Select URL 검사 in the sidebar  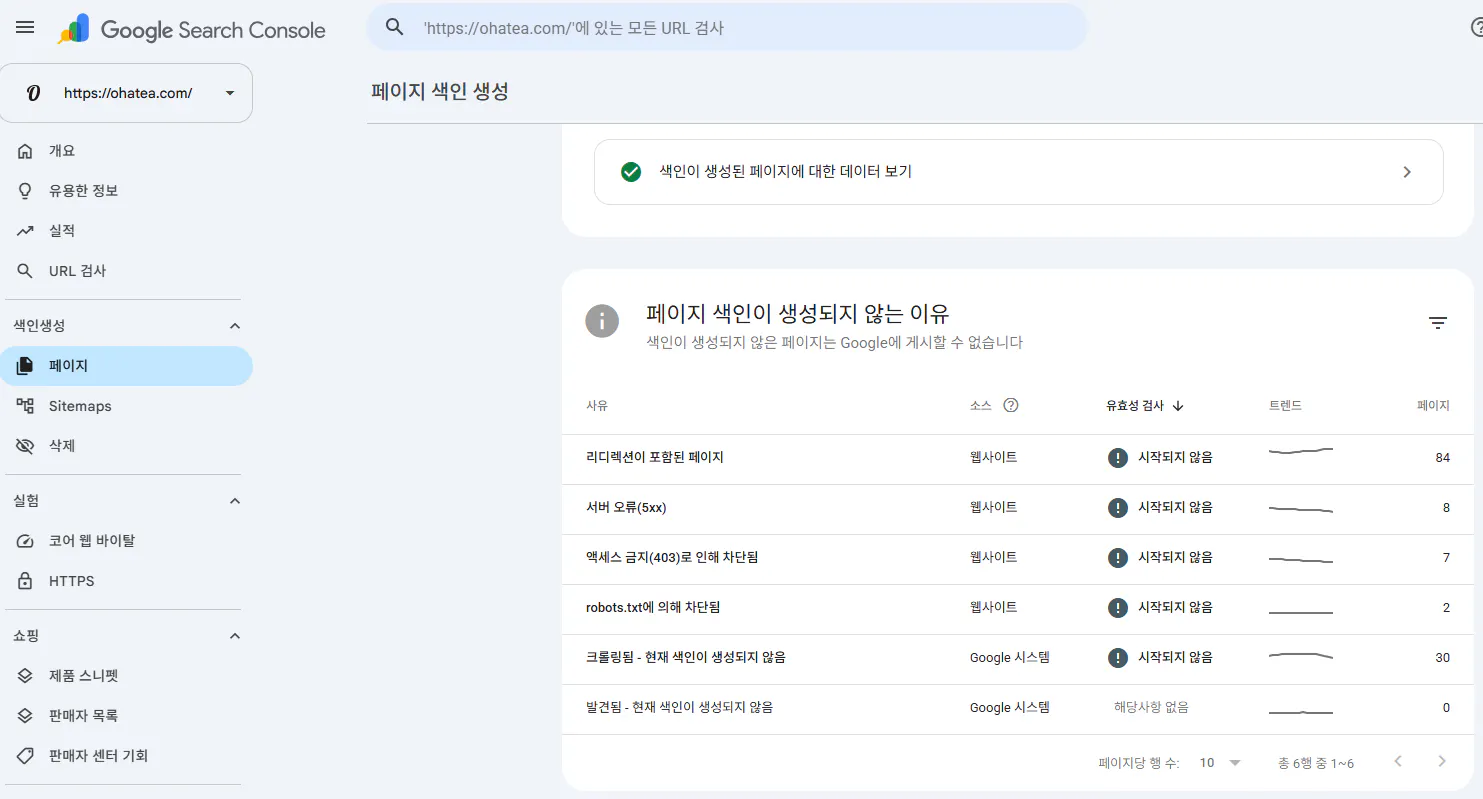click(126, 271)
